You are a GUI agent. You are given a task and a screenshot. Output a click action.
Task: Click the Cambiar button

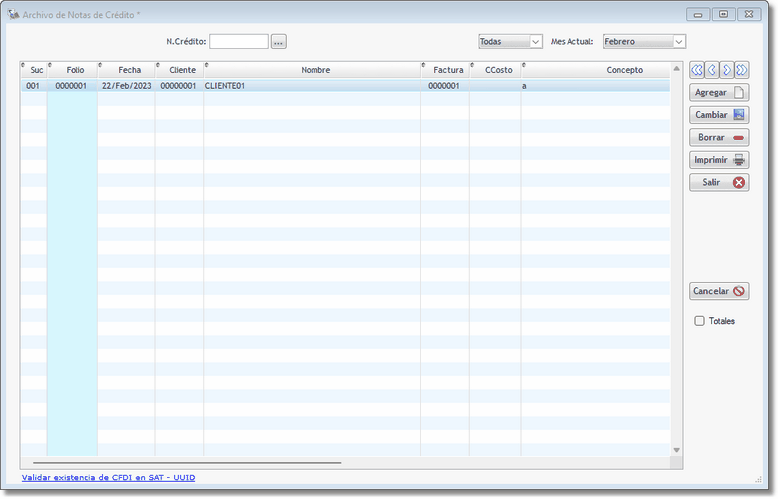(x=719, y=115)
